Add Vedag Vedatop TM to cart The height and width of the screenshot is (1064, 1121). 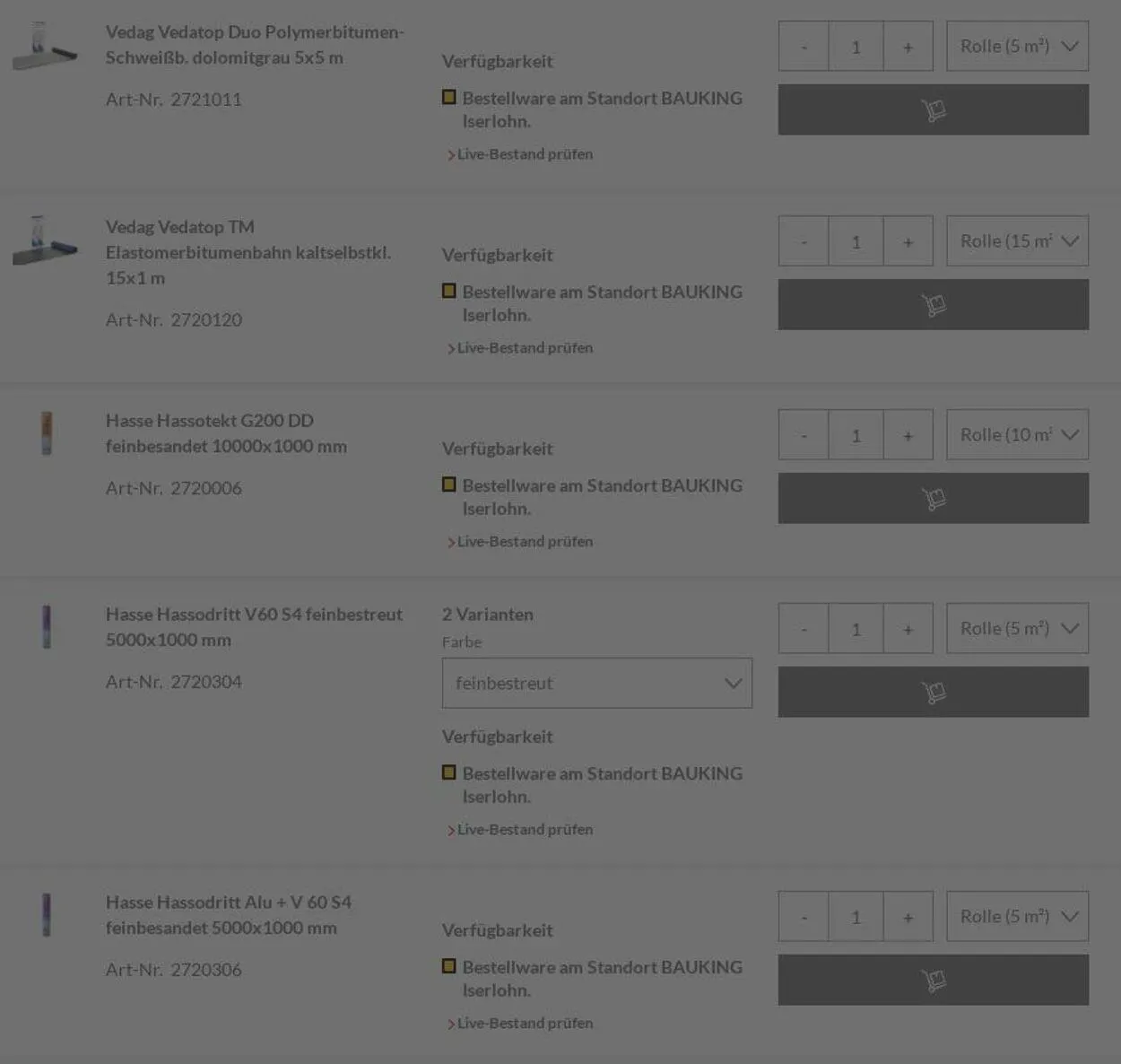click(933, 304)
